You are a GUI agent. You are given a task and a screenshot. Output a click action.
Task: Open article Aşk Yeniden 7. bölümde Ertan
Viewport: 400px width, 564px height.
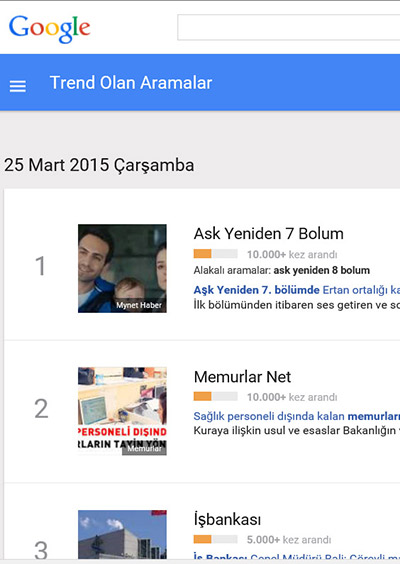[297, 290]
